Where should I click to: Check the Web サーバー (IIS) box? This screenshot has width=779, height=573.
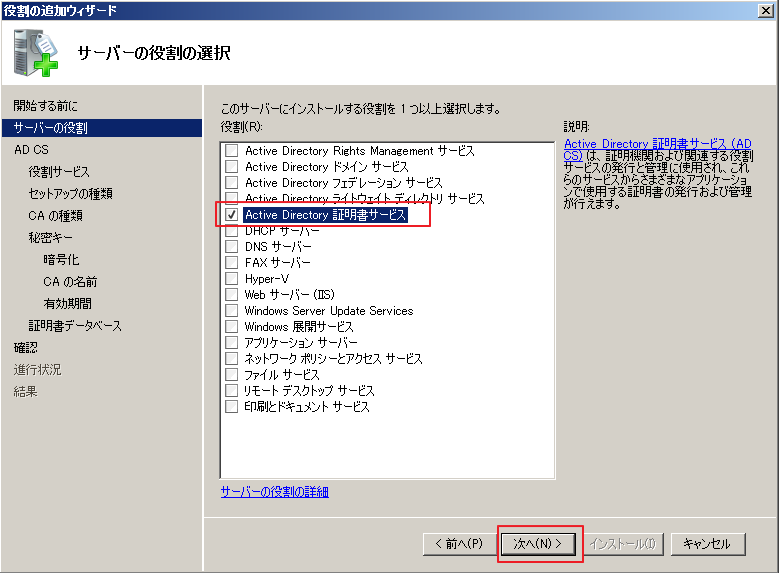coord(232,295)
